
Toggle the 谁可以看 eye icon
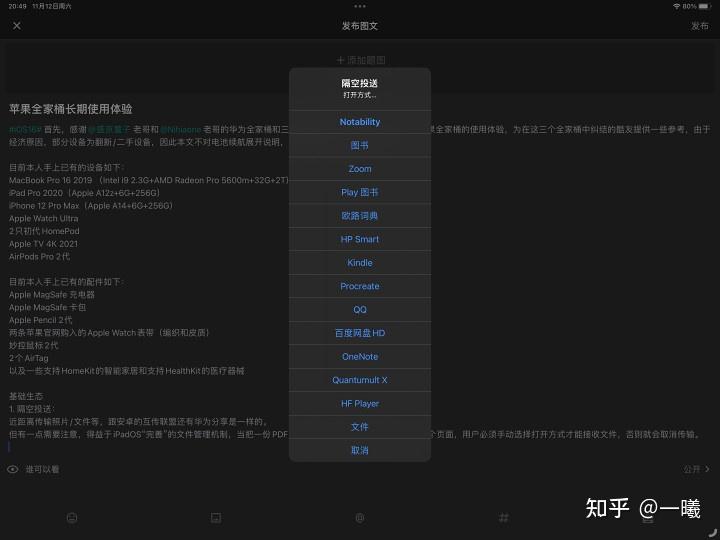pyautogui.click(x=13, y=469)
